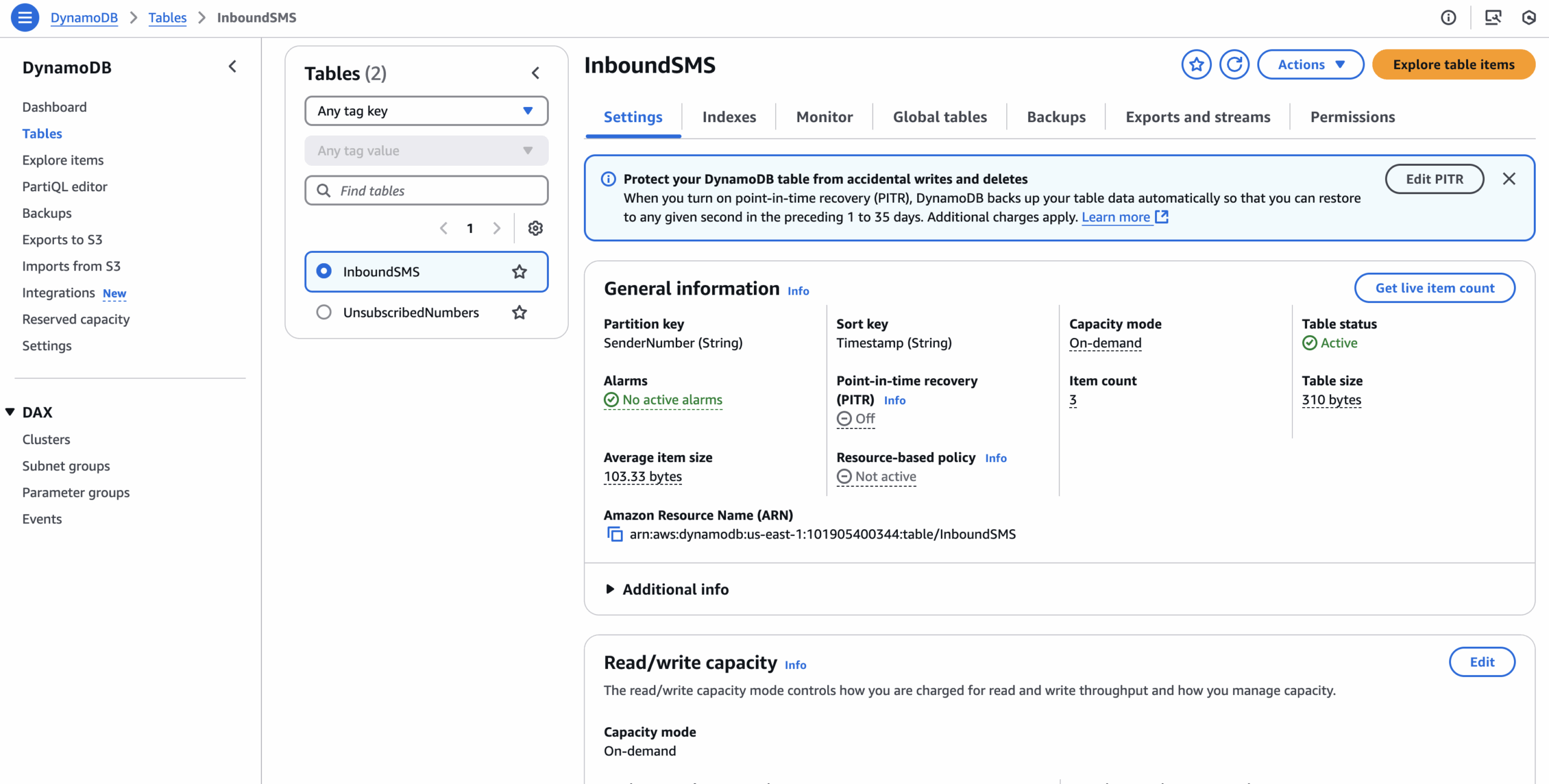Go to Tables breadcrumb link
This screenshot has height=784, width=1549.
168,18
